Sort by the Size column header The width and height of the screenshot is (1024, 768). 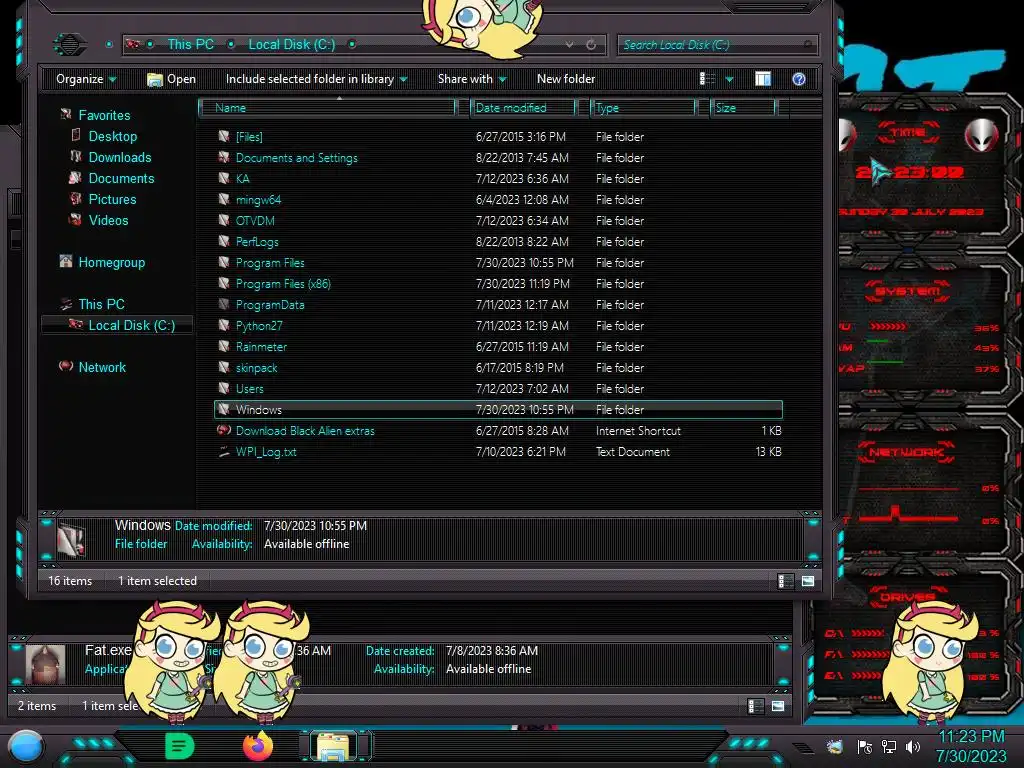(x=743, y=108)
